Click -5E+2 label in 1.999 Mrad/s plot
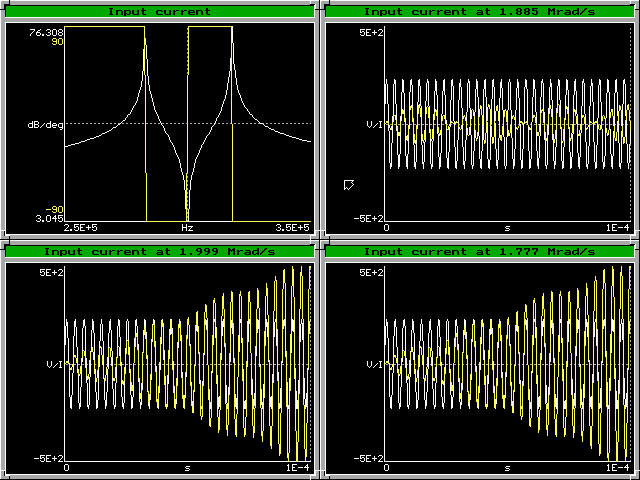Screen dimensions: 640x480 pyautogui.click(x=48, y=458)
